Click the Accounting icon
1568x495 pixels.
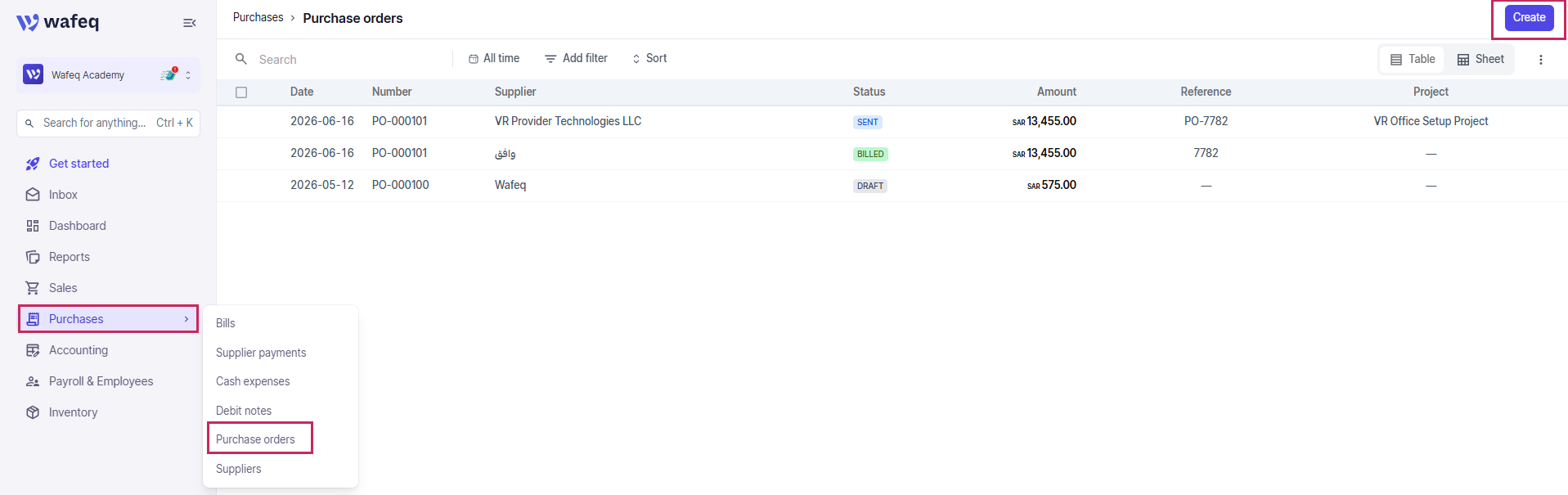[33, 350]
